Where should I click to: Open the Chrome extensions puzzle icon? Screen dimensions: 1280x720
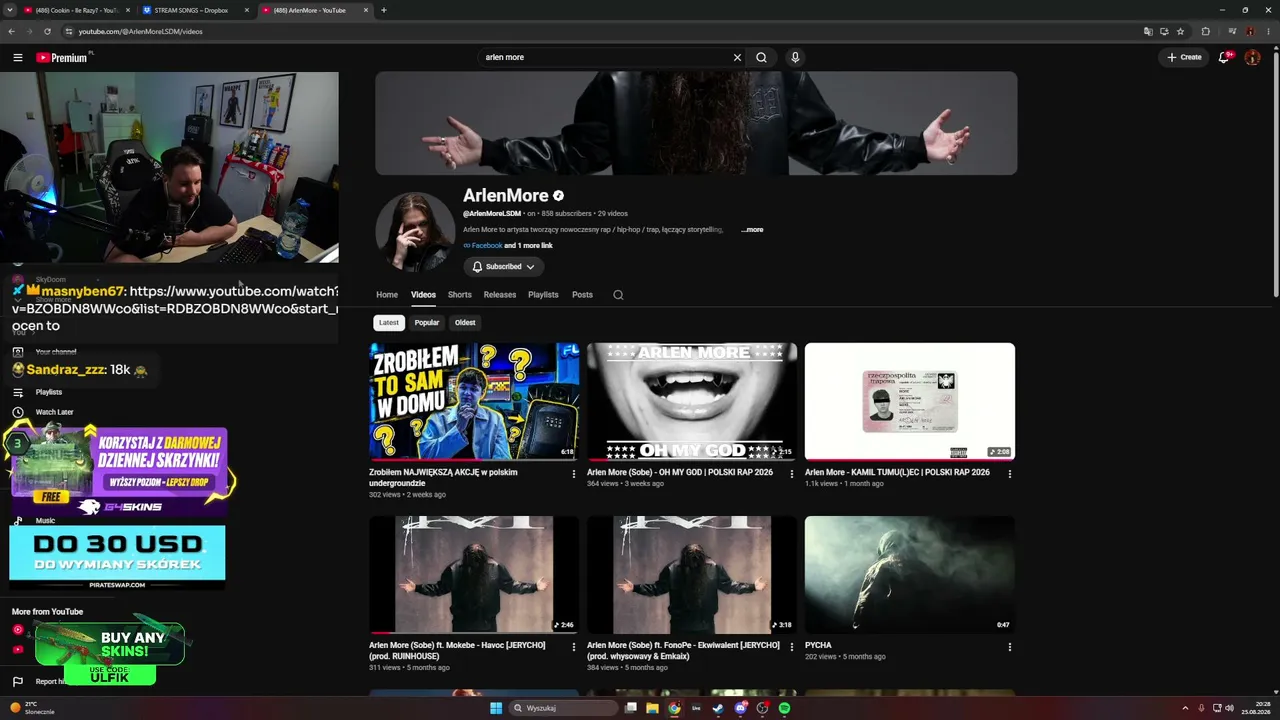pyautogui.click(x=1205, y=31)
